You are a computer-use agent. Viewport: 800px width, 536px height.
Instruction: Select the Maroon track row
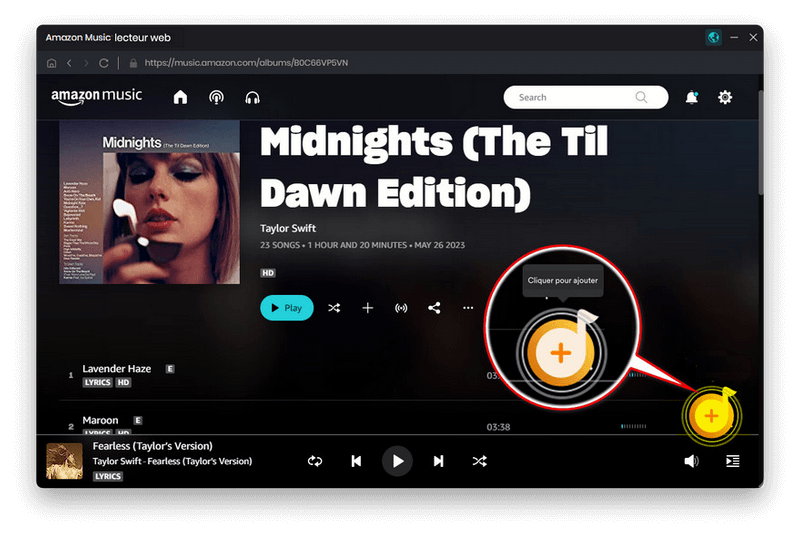[100, 420]
